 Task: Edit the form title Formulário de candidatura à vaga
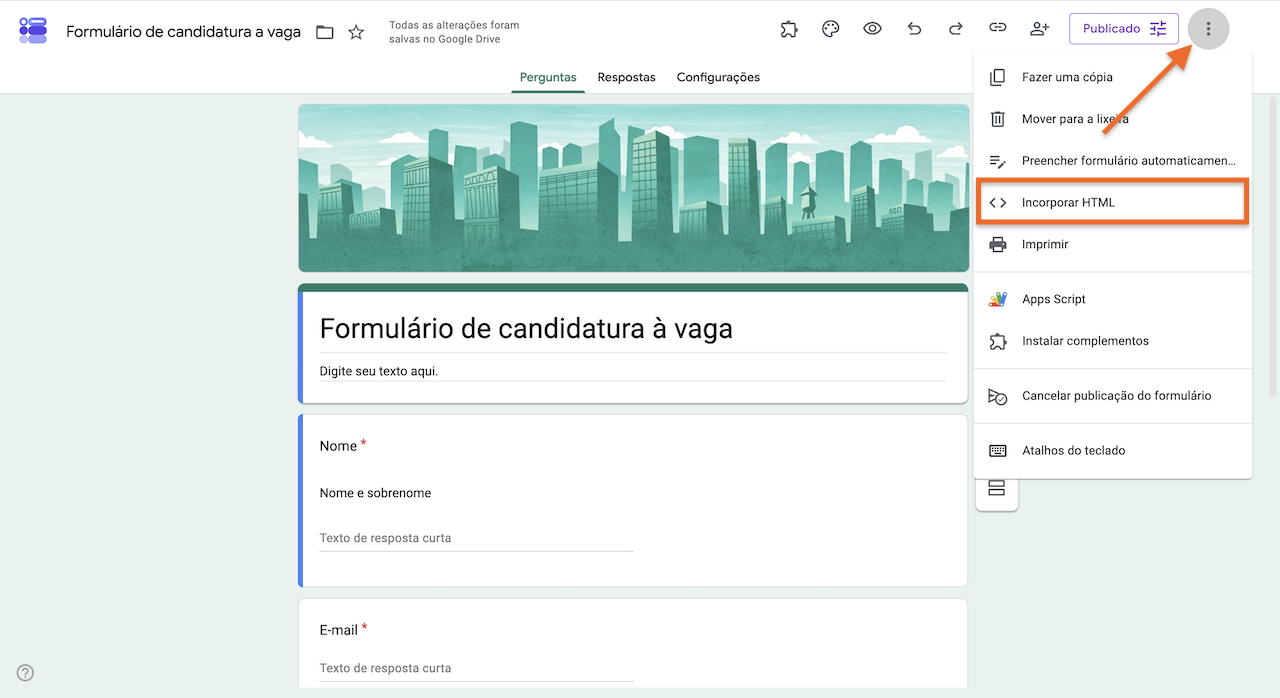[x=526, y=328]
